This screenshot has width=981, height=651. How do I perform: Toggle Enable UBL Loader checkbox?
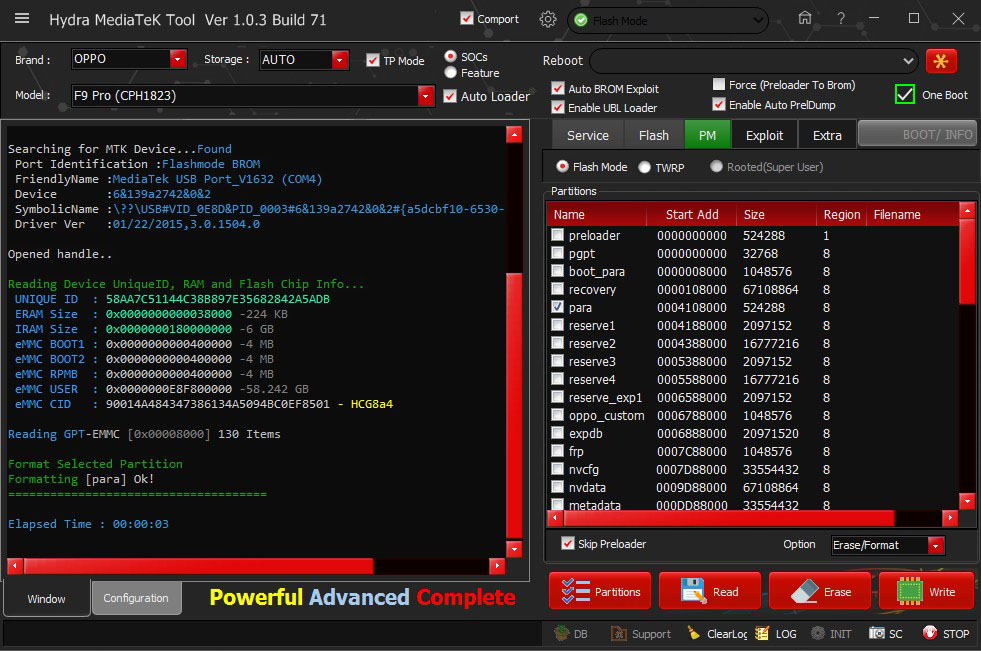coord(557,108)
